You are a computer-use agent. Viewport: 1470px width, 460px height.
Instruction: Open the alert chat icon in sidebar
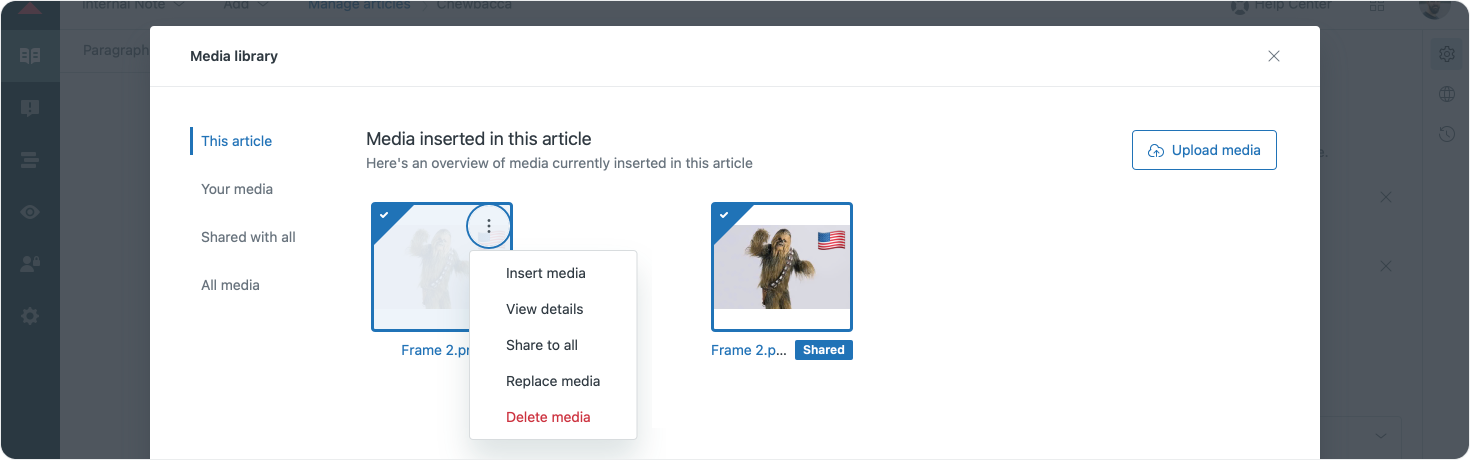[x=30, y=108]
